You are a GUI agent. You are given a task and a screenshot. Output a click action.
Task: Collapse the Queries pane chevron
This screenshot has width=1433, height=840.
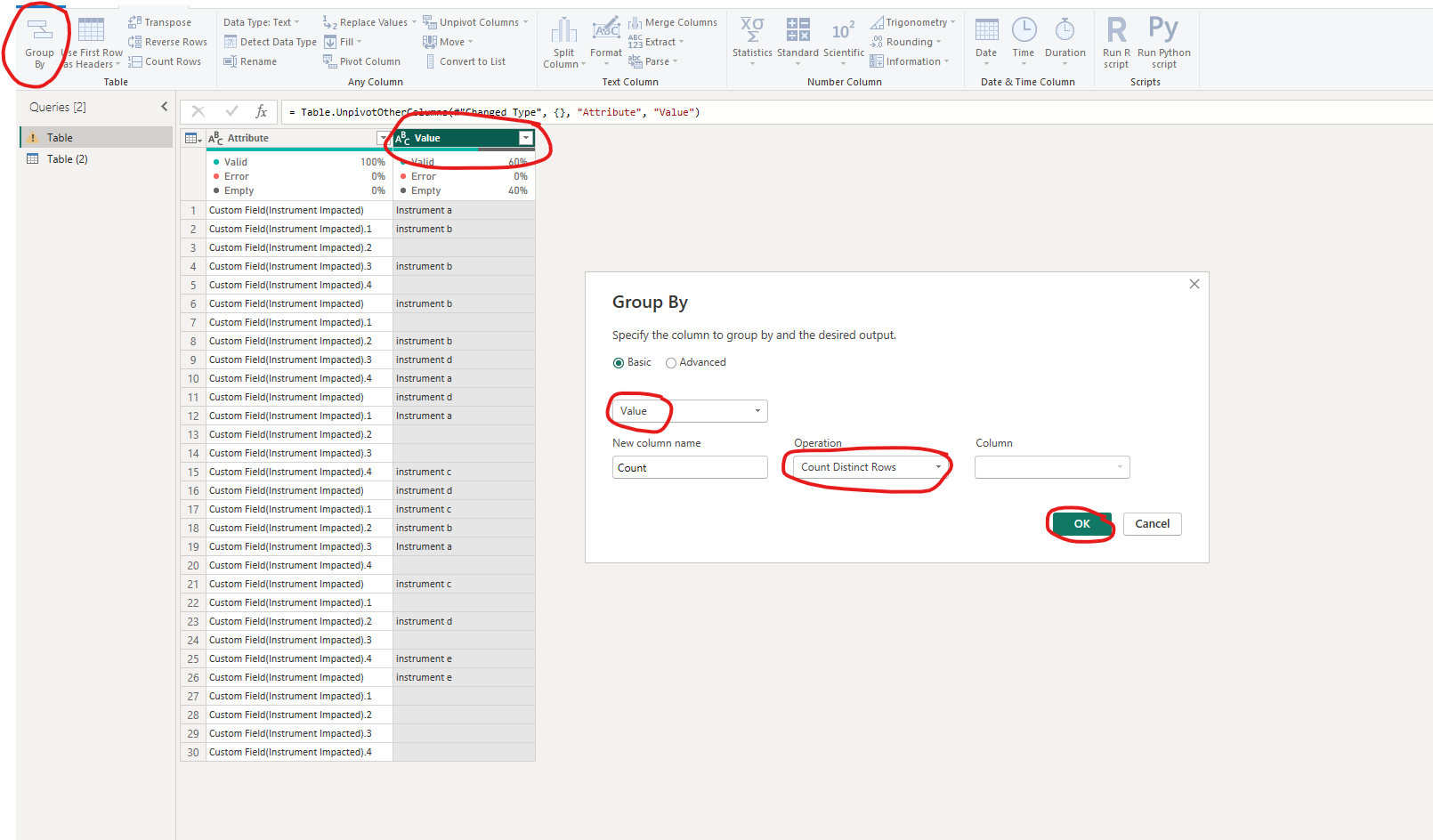tap(164, 107)
